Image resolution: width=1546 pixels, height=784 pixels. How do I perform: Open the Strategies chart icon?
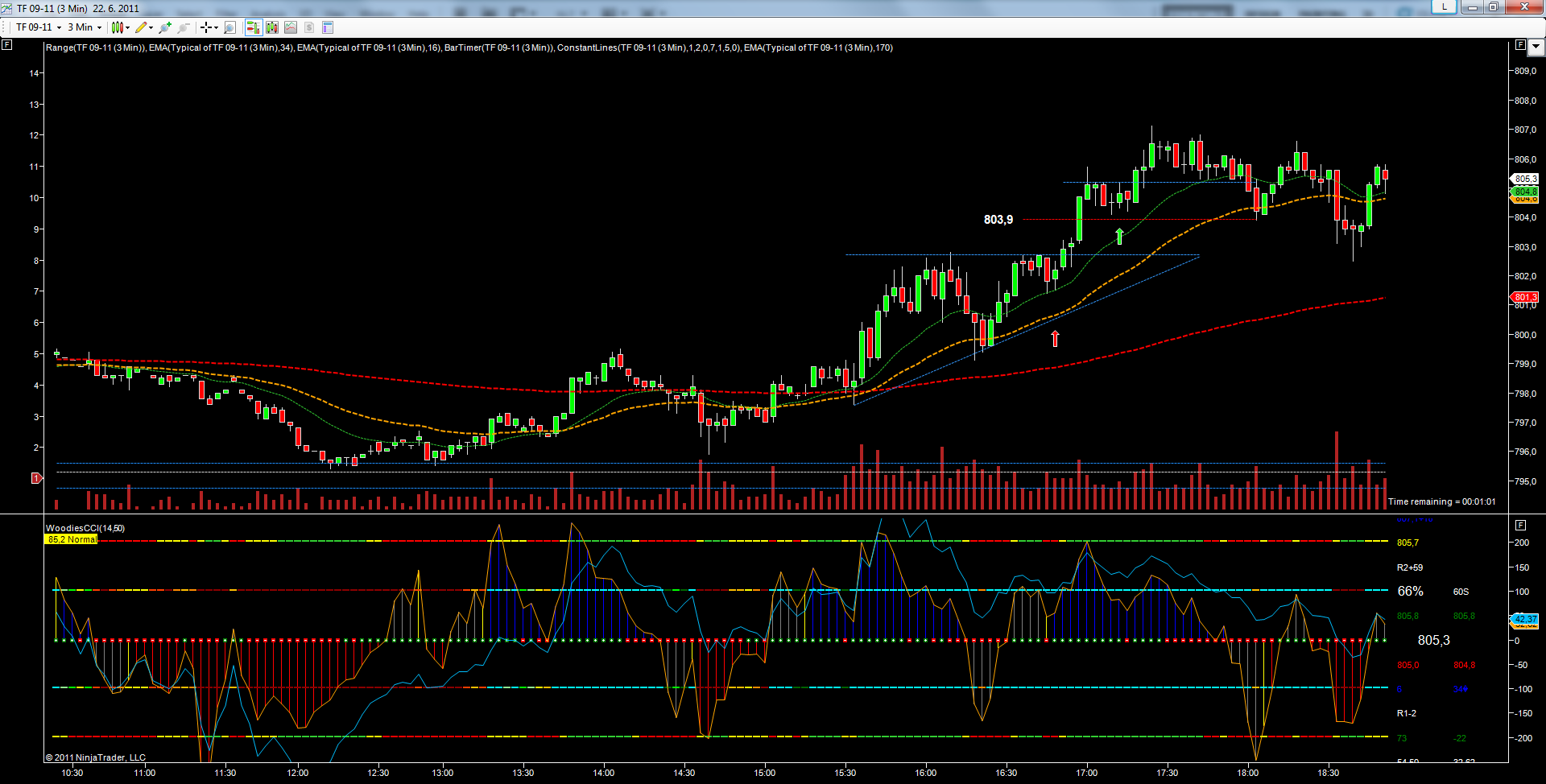pyautogui.click(x=291, y=27)
